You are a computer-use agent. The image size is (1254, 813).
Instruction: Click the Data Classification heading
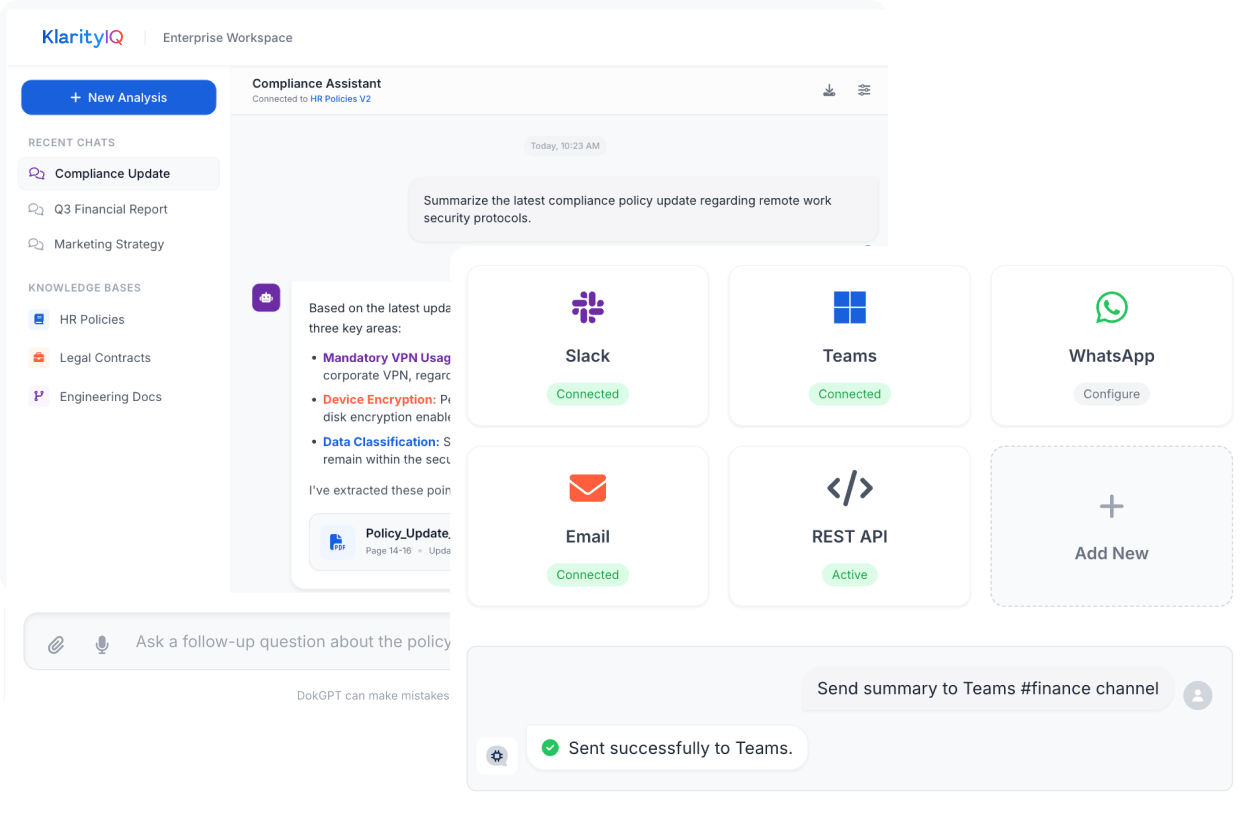[x=381, y=441]
